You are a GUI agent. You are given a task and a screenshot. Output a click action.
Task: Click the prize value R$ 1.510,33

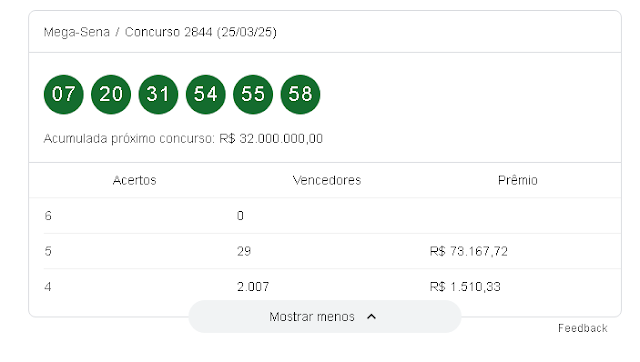click(465, 286)
